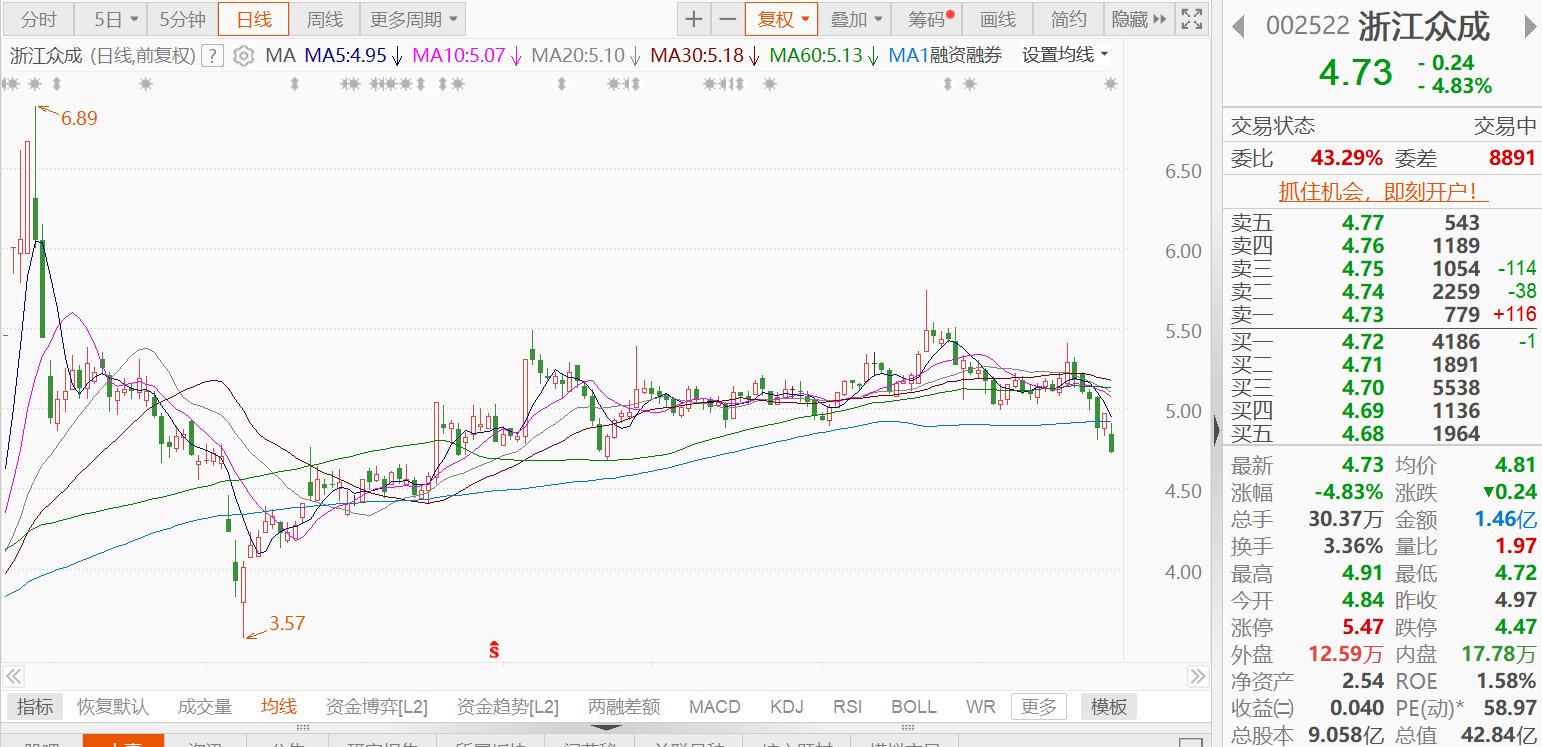Open the 复权 dropdown
This screenshot has width=1542, height=747.
781,19
